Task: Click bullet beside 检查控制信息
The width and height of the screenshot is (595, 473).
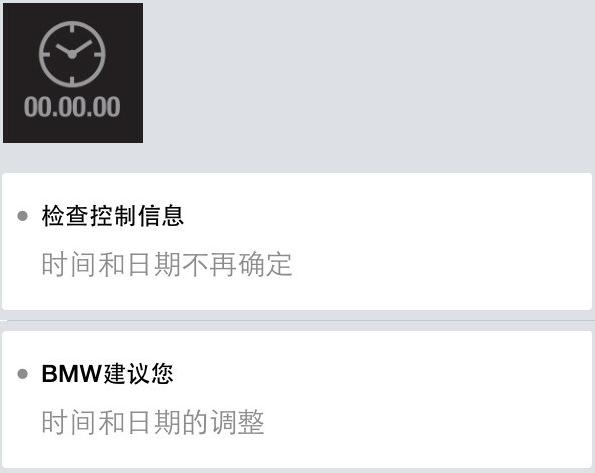Action: coord(22,216)
